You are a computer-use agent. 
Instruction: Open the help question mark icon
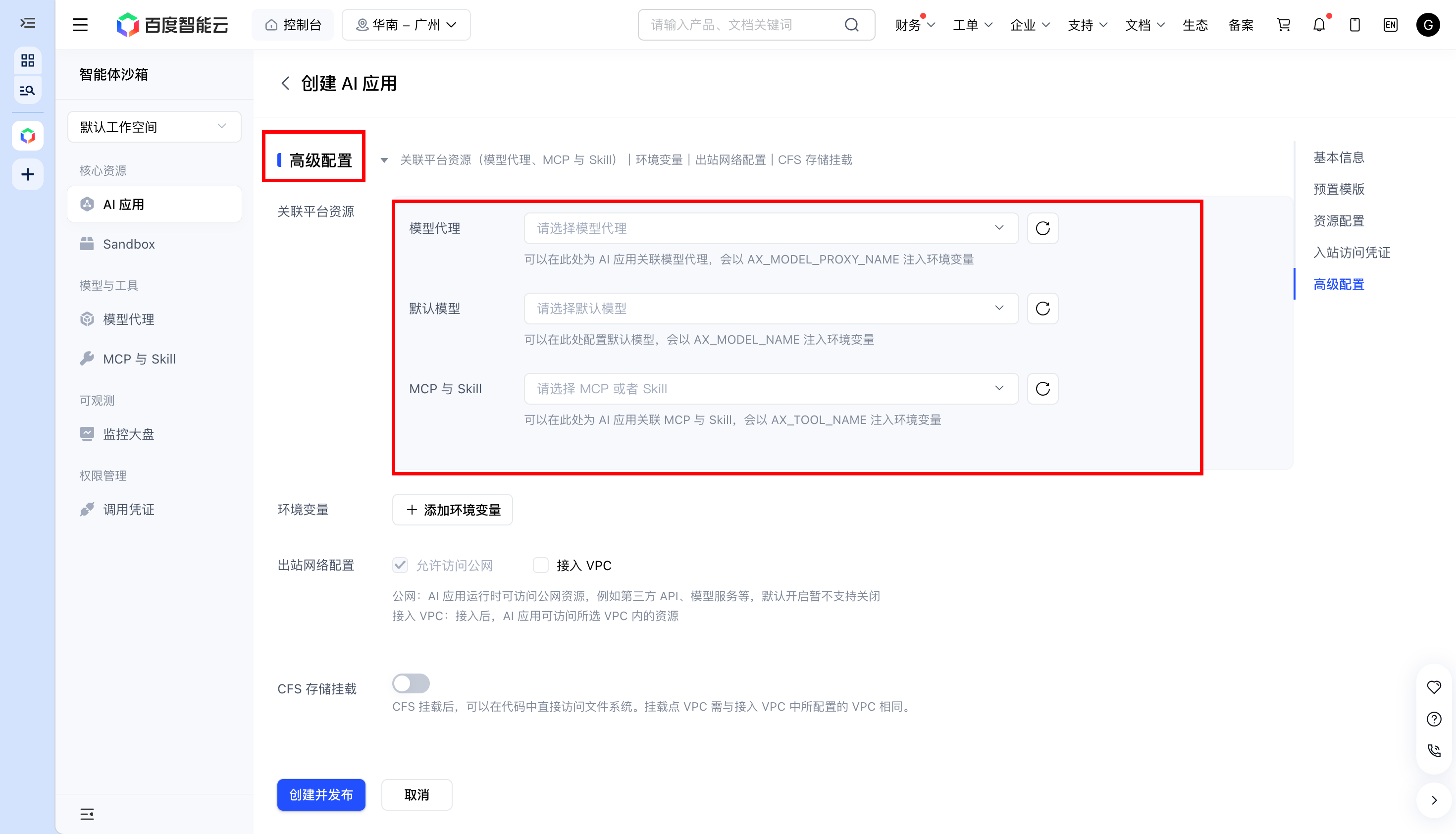(x=1434, y=719)
